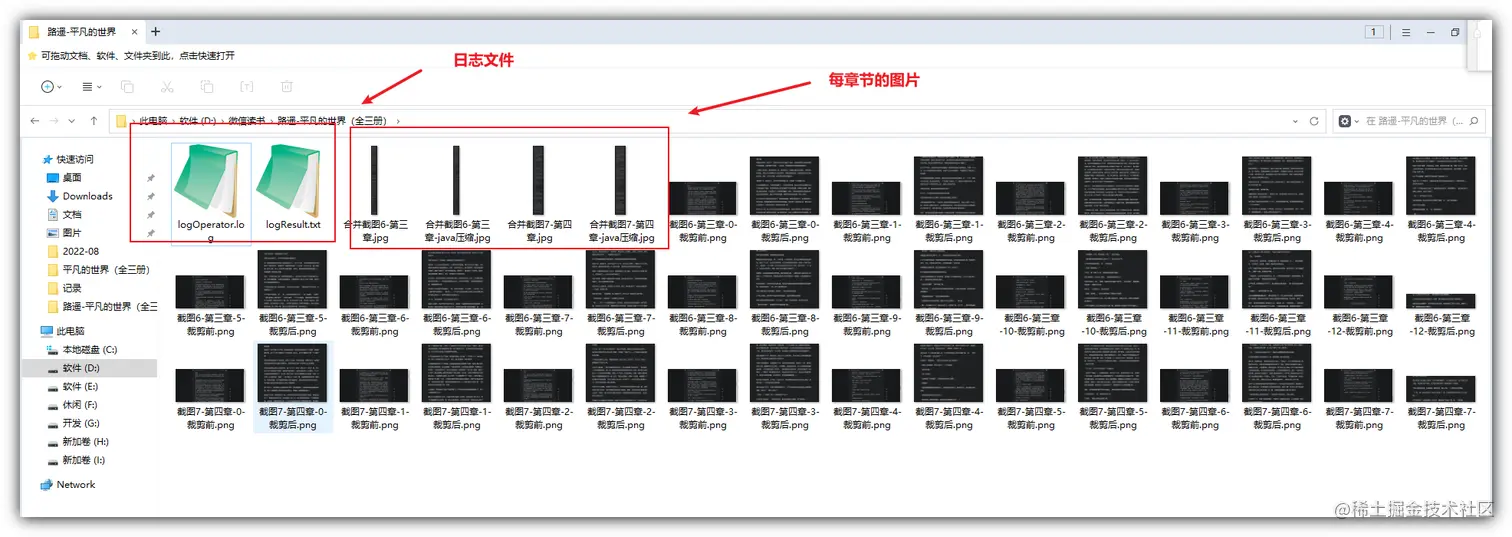Viewport: 1512px width, 537px height.
Task: Open the 2022-08 folder in sidebar
Action: tap(73, 251)
